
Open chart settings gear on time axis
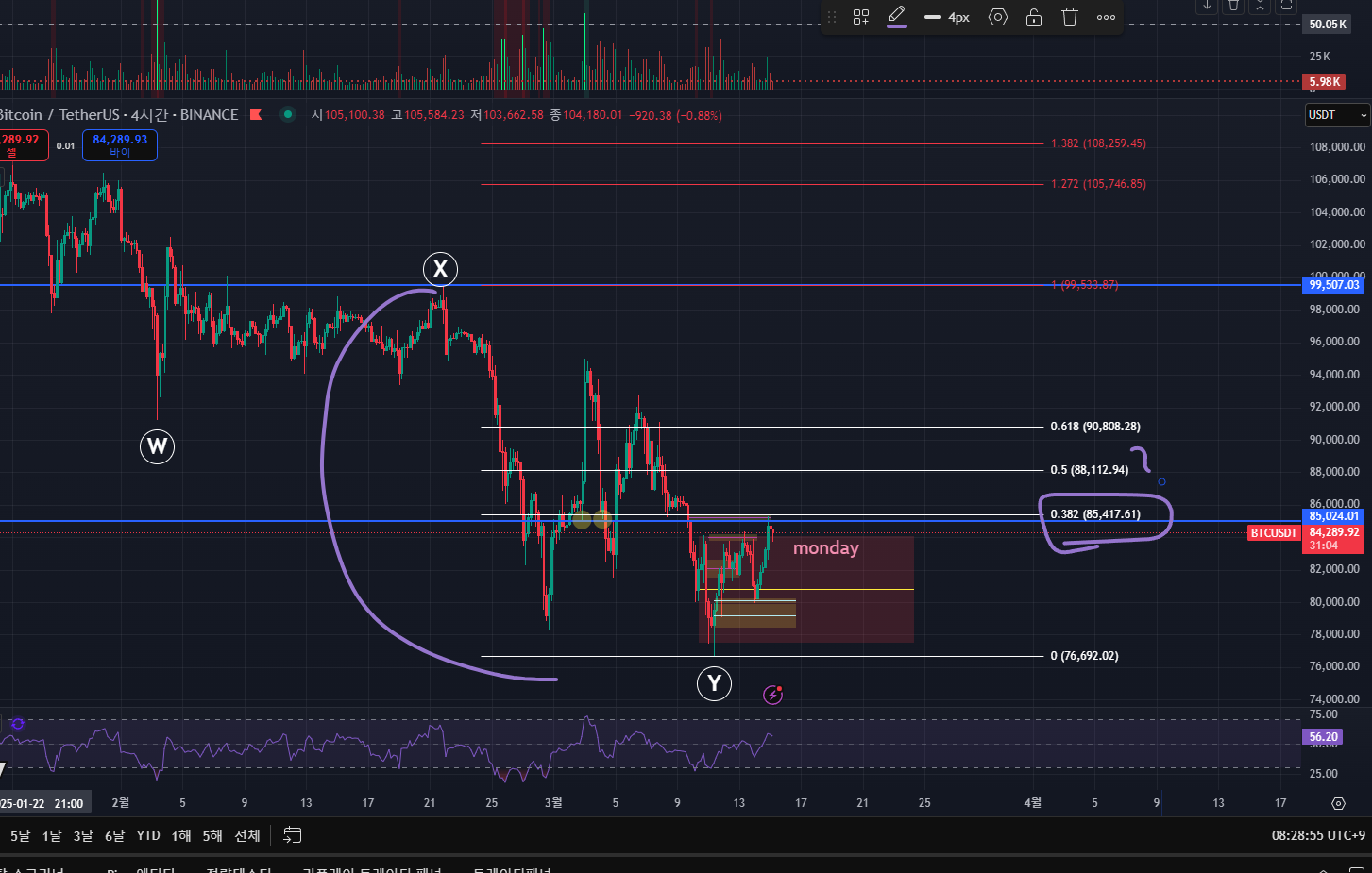coord(1338,803)
